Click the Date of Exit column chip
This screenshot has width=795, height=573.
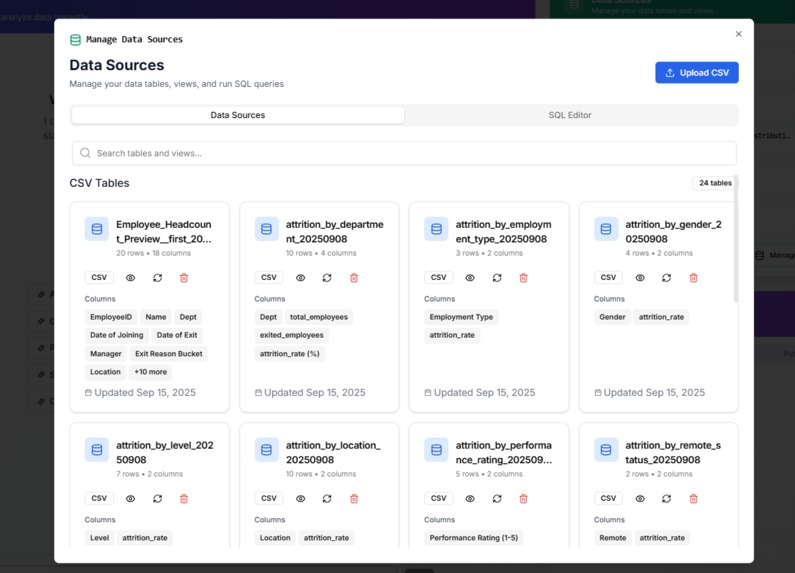click(x=177, y=335)
